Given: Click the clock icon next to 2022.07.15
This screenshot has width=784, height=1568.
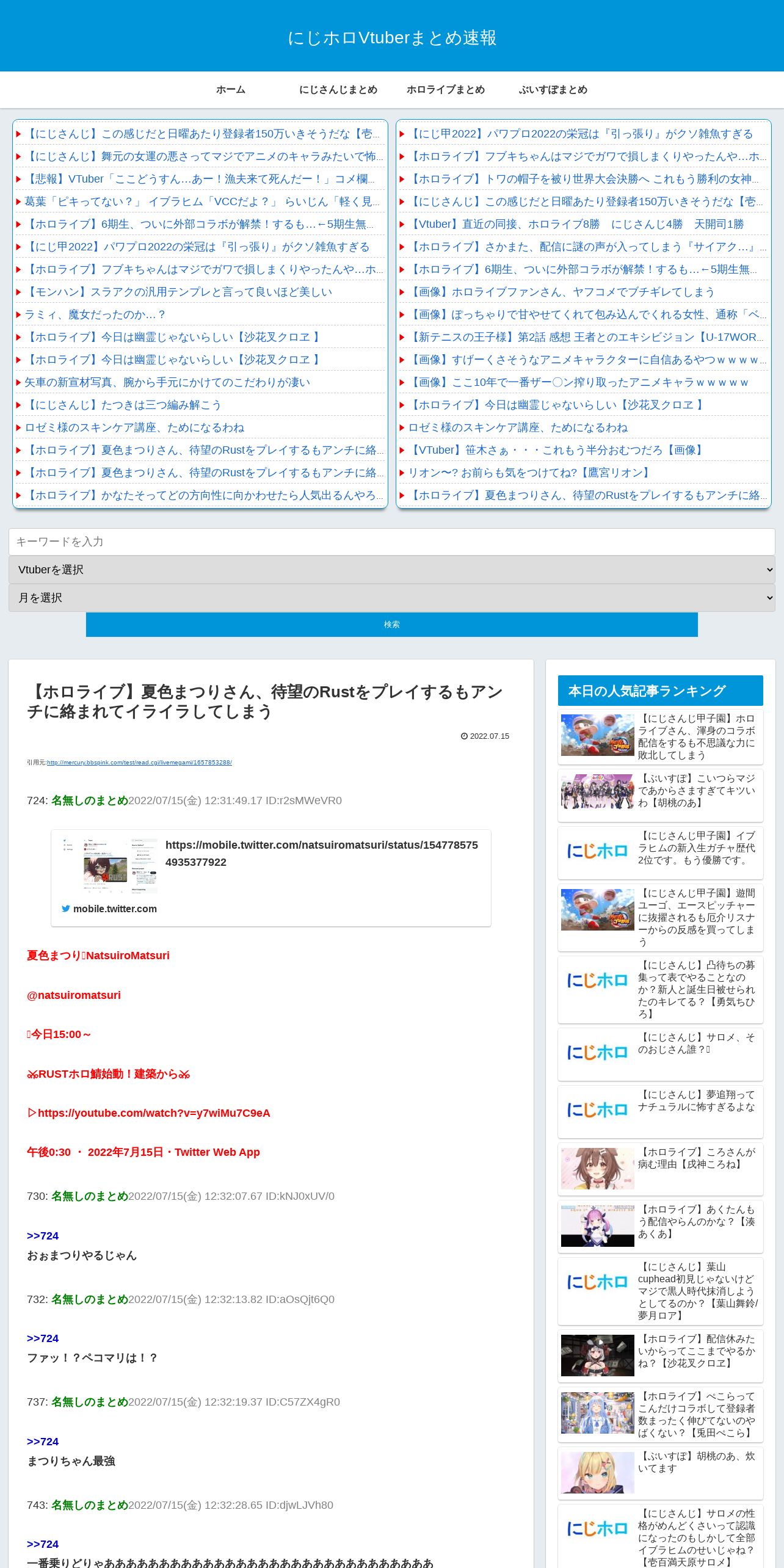Looking at the screenshot, I should (x=464, y=736).
